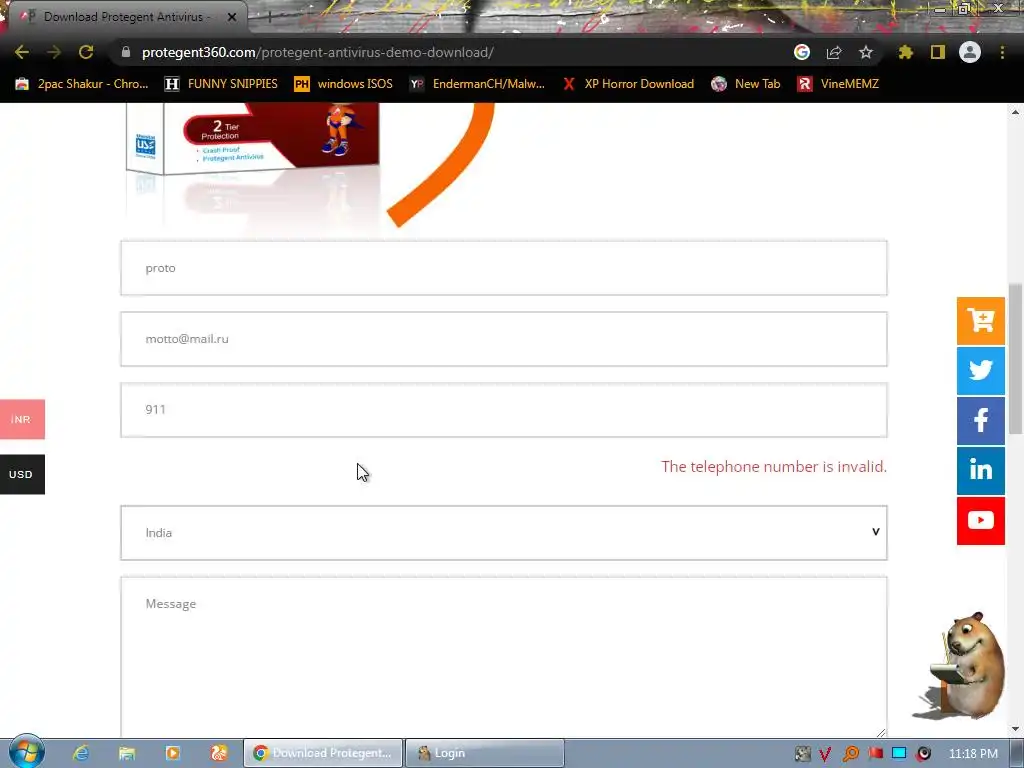The width and height of the screenshot is (1024, 768).
Task: Visit the Twitter social link
Action: pos(981,371)
